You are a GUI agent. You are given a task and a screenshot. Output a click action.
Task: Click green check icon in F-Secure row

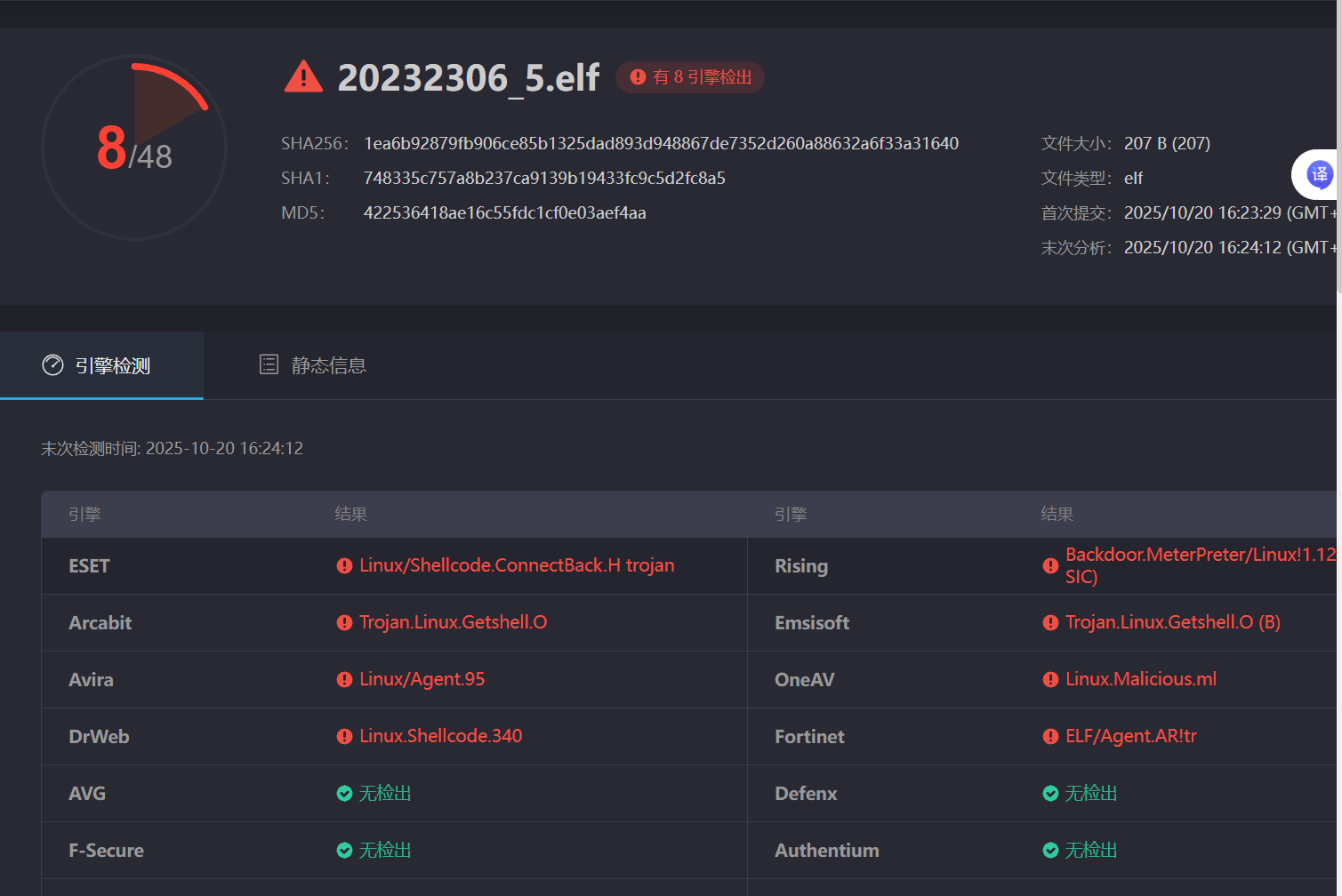pyautogui.click(x=344, y=851)
